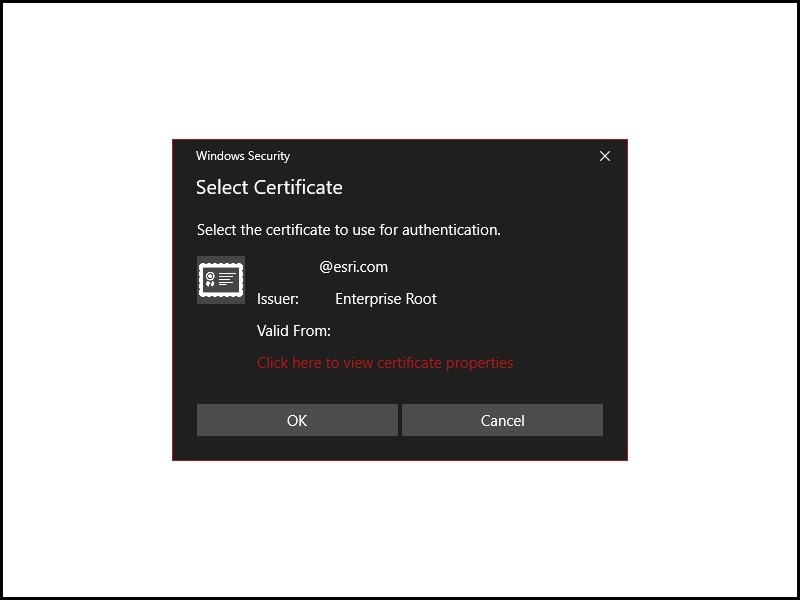800x600 pixels.
Task: Click the Windows Security title text
Action: click(x=243, y=156)
